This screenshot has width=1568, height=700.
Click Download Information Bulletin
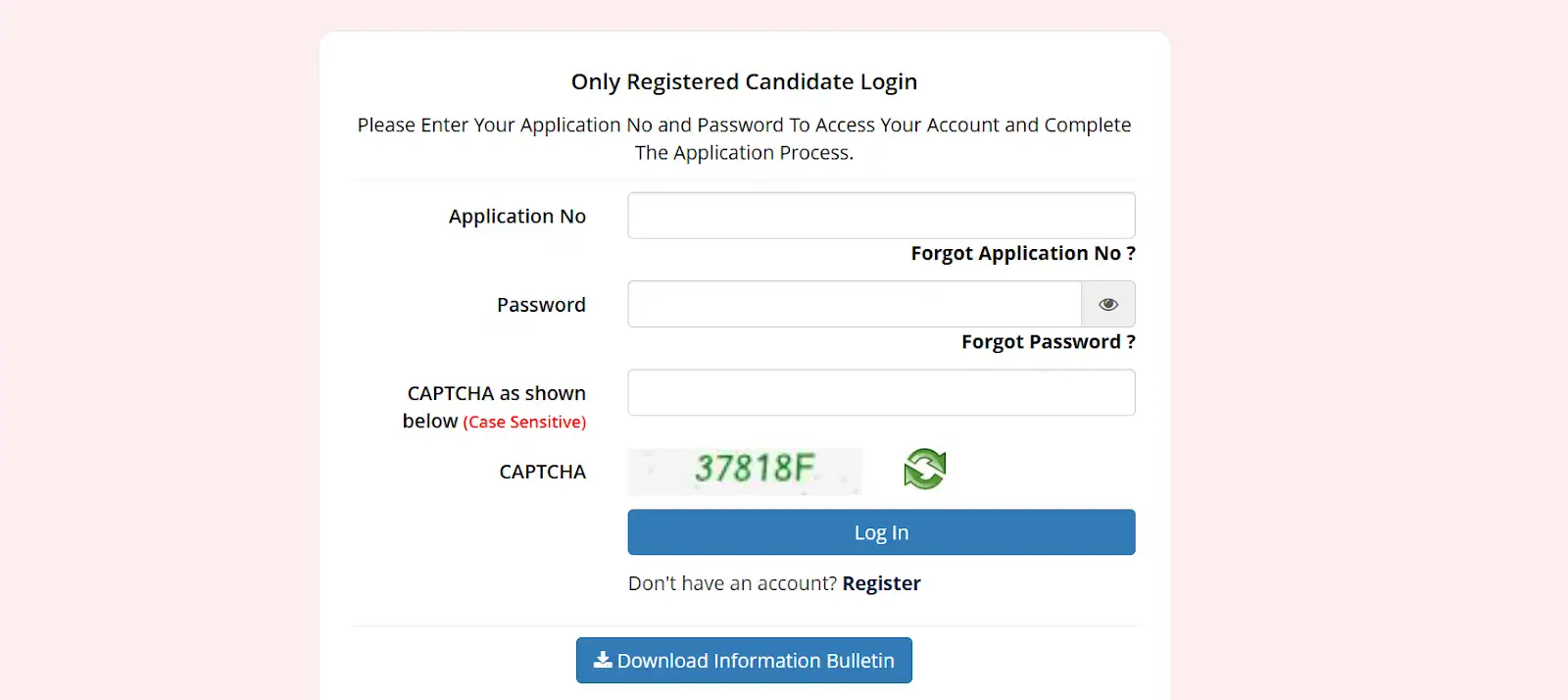click(744, 659)
